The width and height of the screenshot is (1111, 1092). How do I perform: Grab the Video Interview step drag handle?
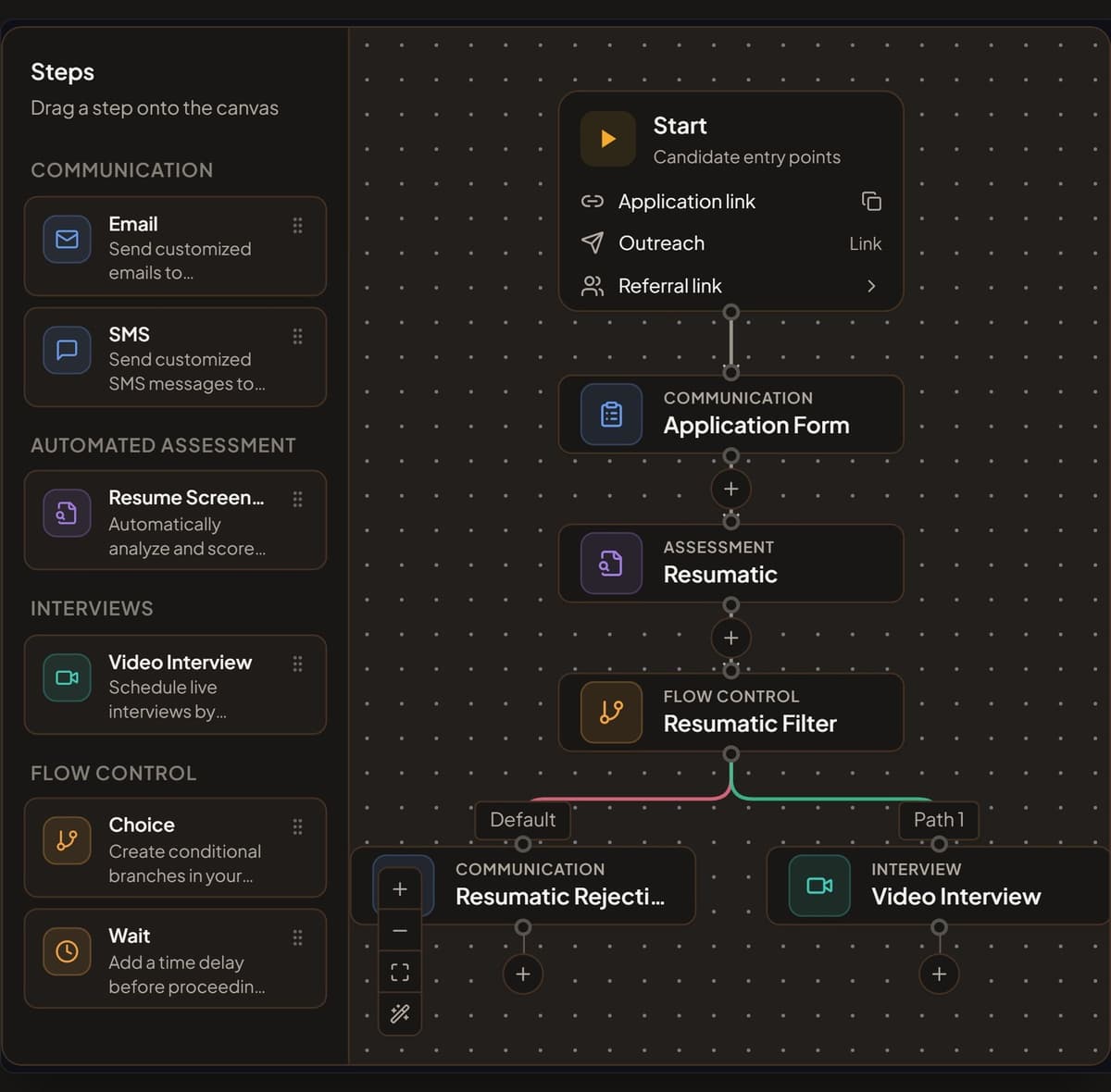(x=297, y=664)
